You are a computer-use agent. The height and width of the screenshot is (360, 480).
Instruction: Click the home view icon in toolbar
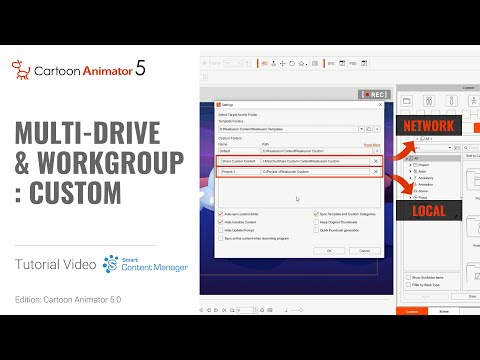click(302, 63)
